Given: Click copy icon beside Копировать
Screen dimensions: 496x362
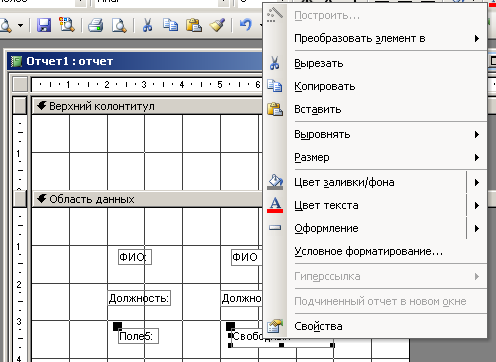Looking at the screenshot, I should point(275,86).
